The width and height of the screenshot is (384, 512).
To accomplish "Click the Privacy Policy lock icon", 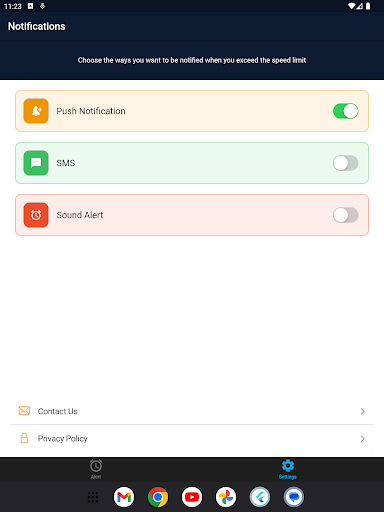I will pos(24,438).
